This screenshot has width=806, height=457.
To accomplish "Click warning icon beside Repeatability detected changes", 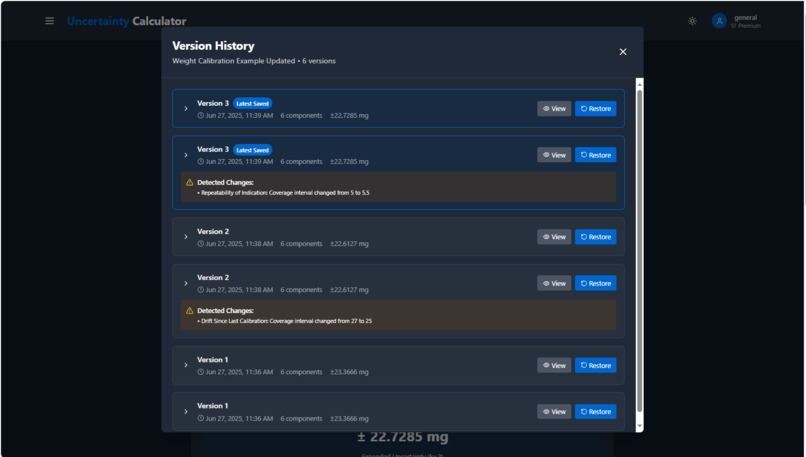I will click(189, 182).
